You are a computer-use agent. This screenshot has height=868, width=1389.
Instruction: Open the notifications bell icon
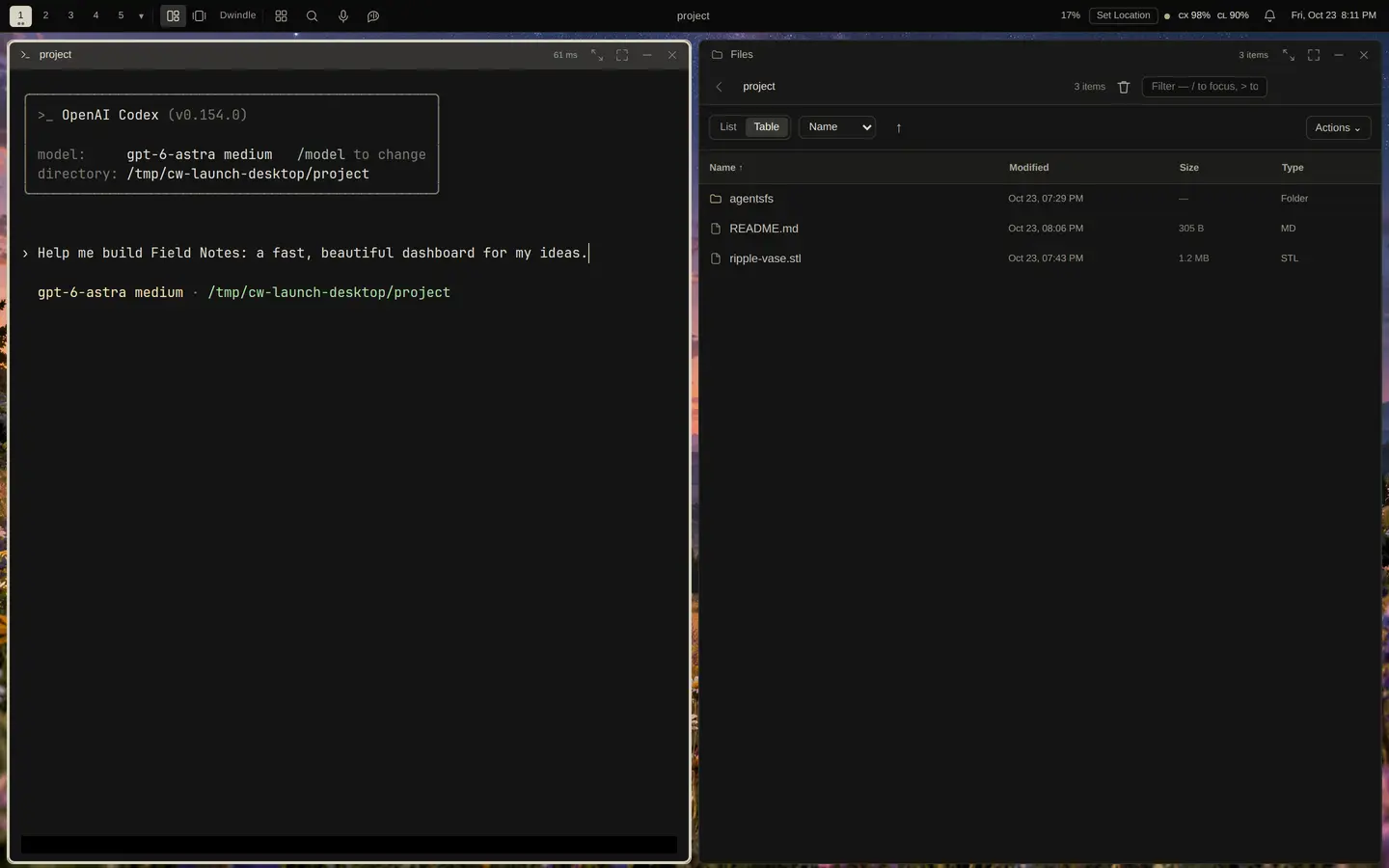tap(1269, 15)
